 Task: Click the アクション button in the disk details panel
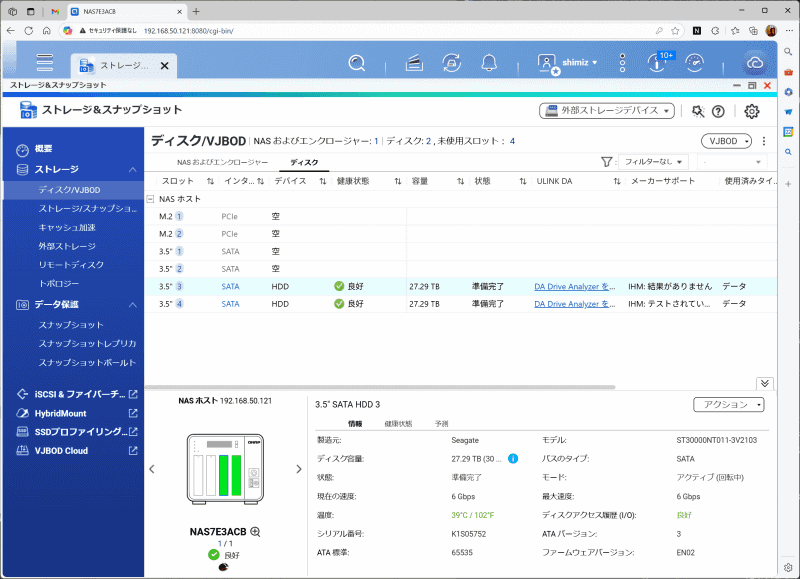pyautogui.click(x=727, y=405)
